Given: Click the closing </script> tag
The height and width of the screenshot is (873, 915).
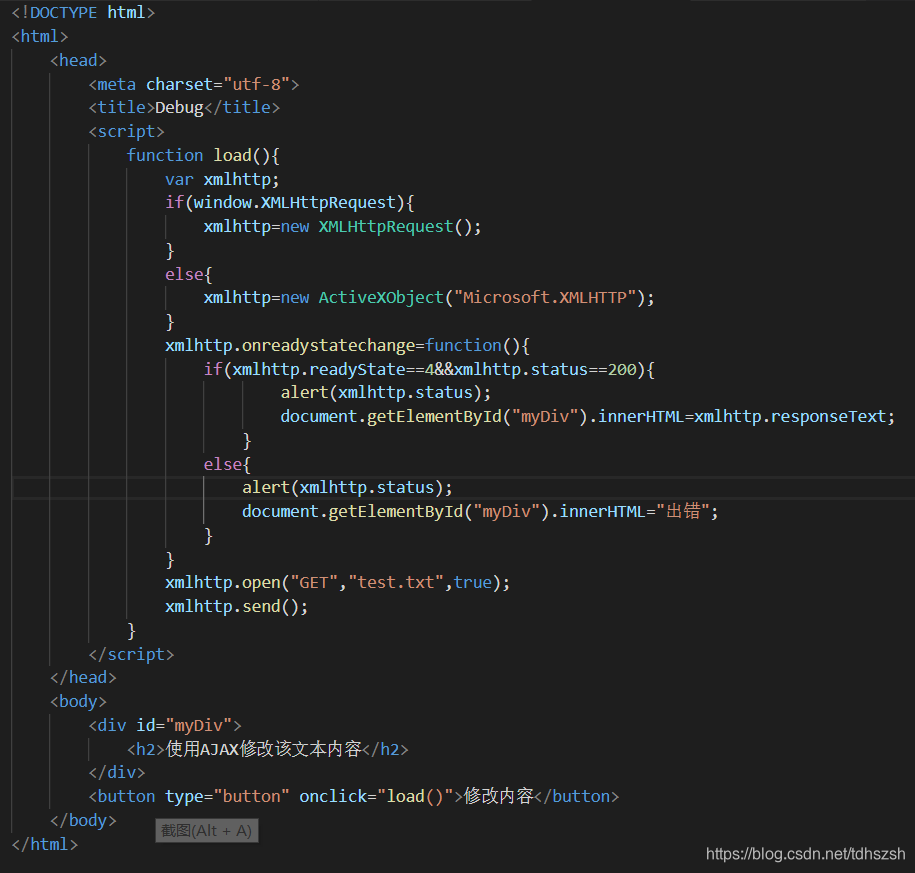Looking at the screenshot, I should [x=131, y=654].
